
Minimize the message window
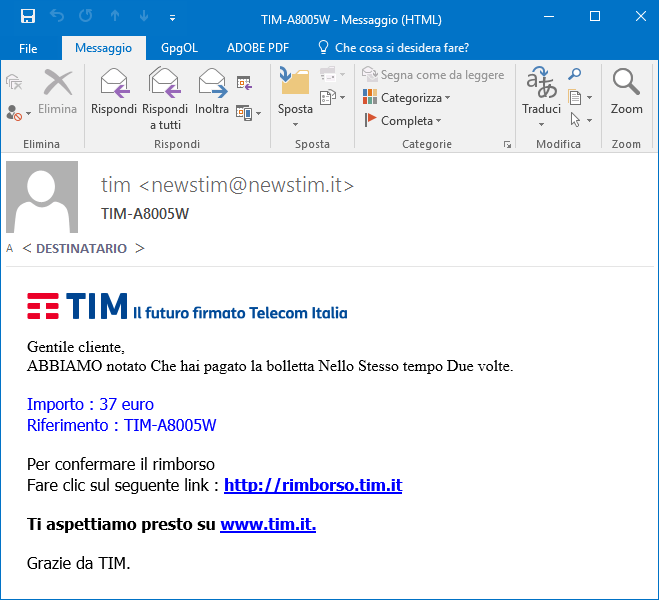[x=548, y=17]
